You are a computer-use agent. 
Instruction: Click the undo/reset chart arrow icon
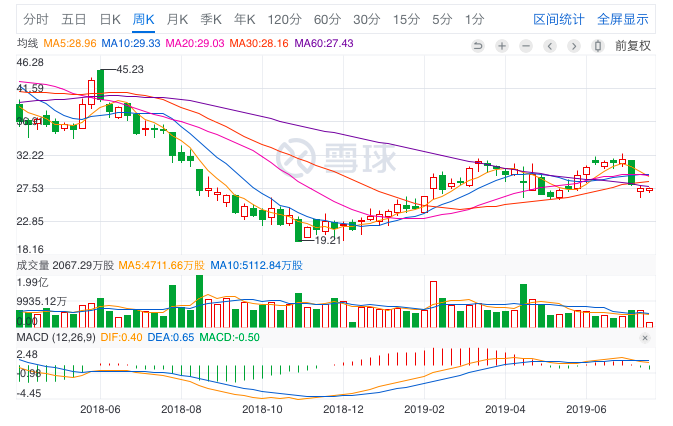pos(478,46)
